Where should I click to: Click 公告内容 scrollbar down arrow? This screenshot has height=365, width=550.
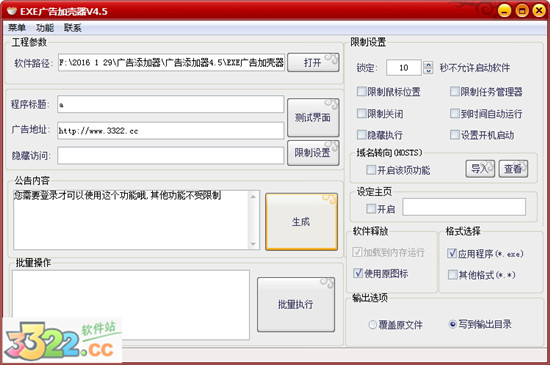point(253,244)
